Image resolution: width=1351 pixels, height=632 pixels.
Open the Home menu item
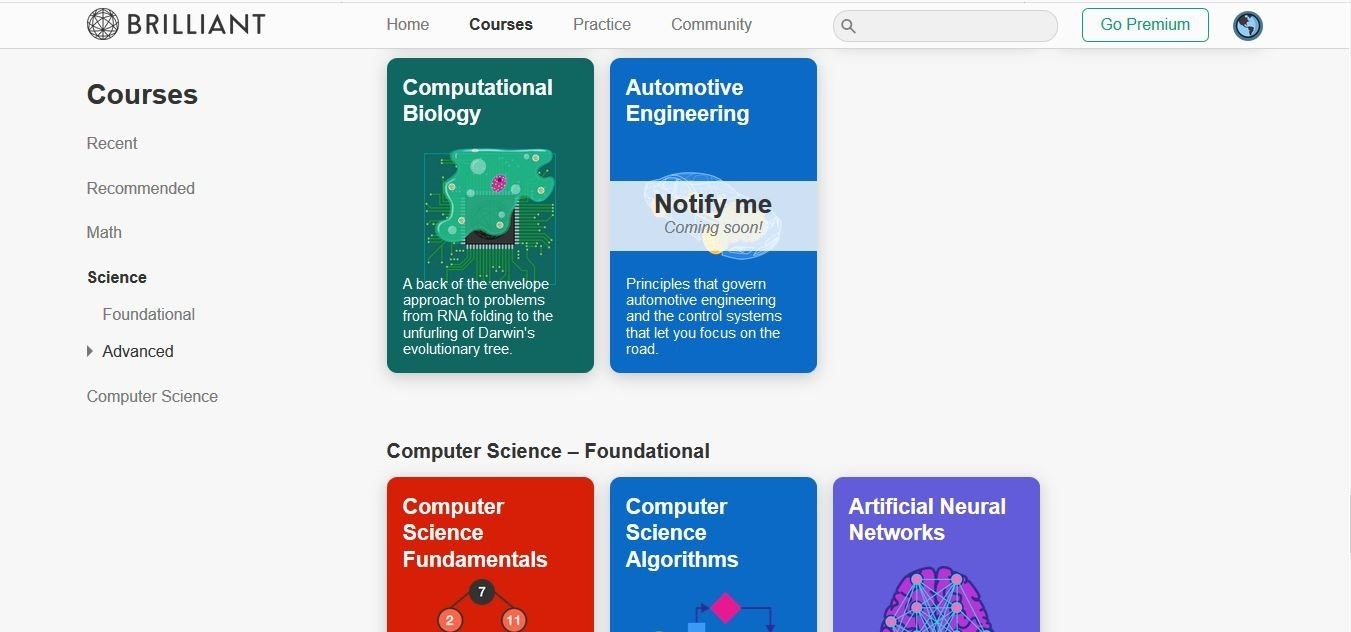pos(407,24)
